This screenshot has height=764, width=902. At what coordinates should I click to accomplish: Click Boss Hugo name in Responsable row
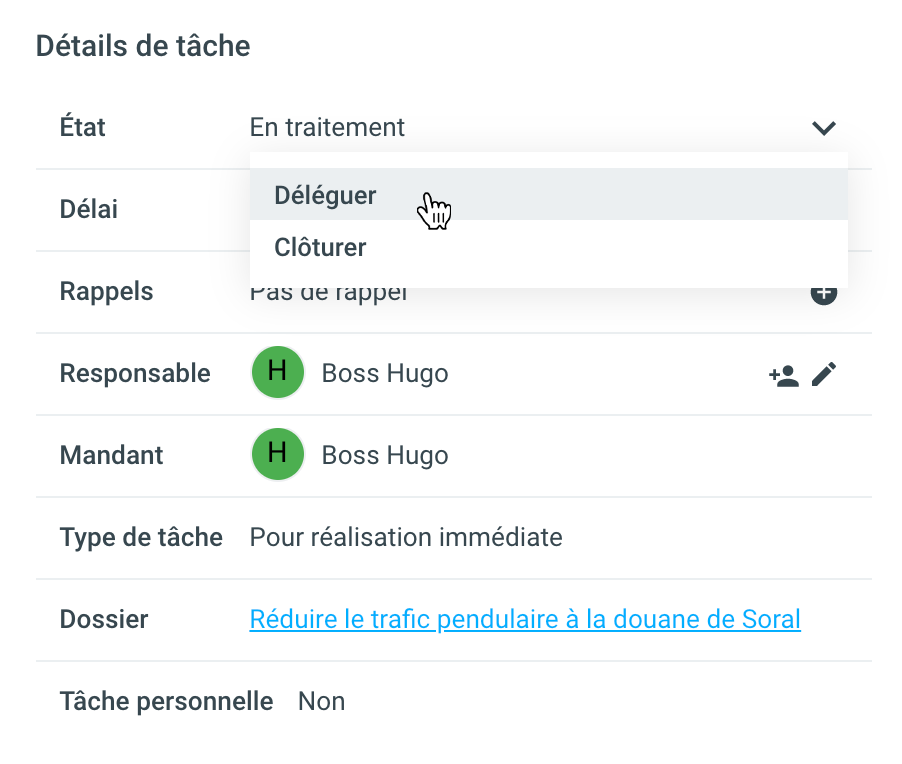[385, 374]
